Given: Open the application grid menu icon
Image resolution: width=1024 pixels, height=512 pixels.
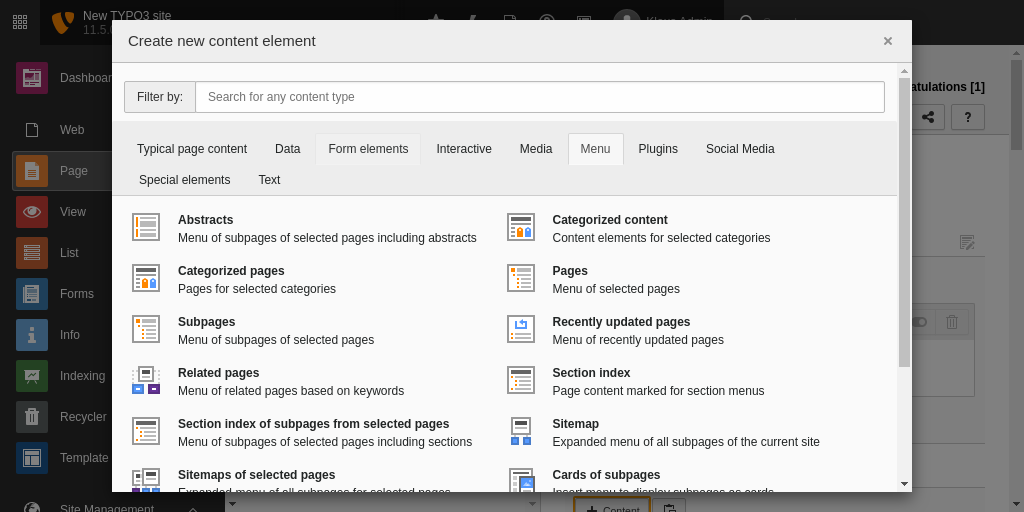Looking at the screenshot, I should click(x=20, y=22).
